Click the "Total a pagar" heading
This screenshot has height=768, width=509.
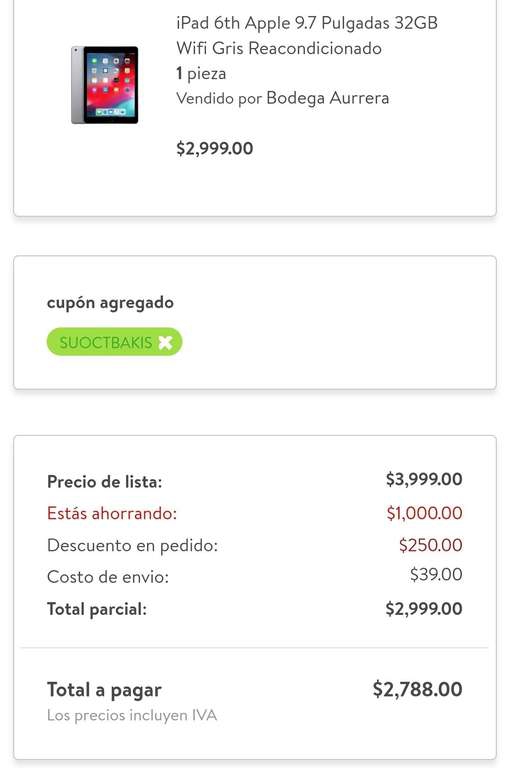coord(104,690)
